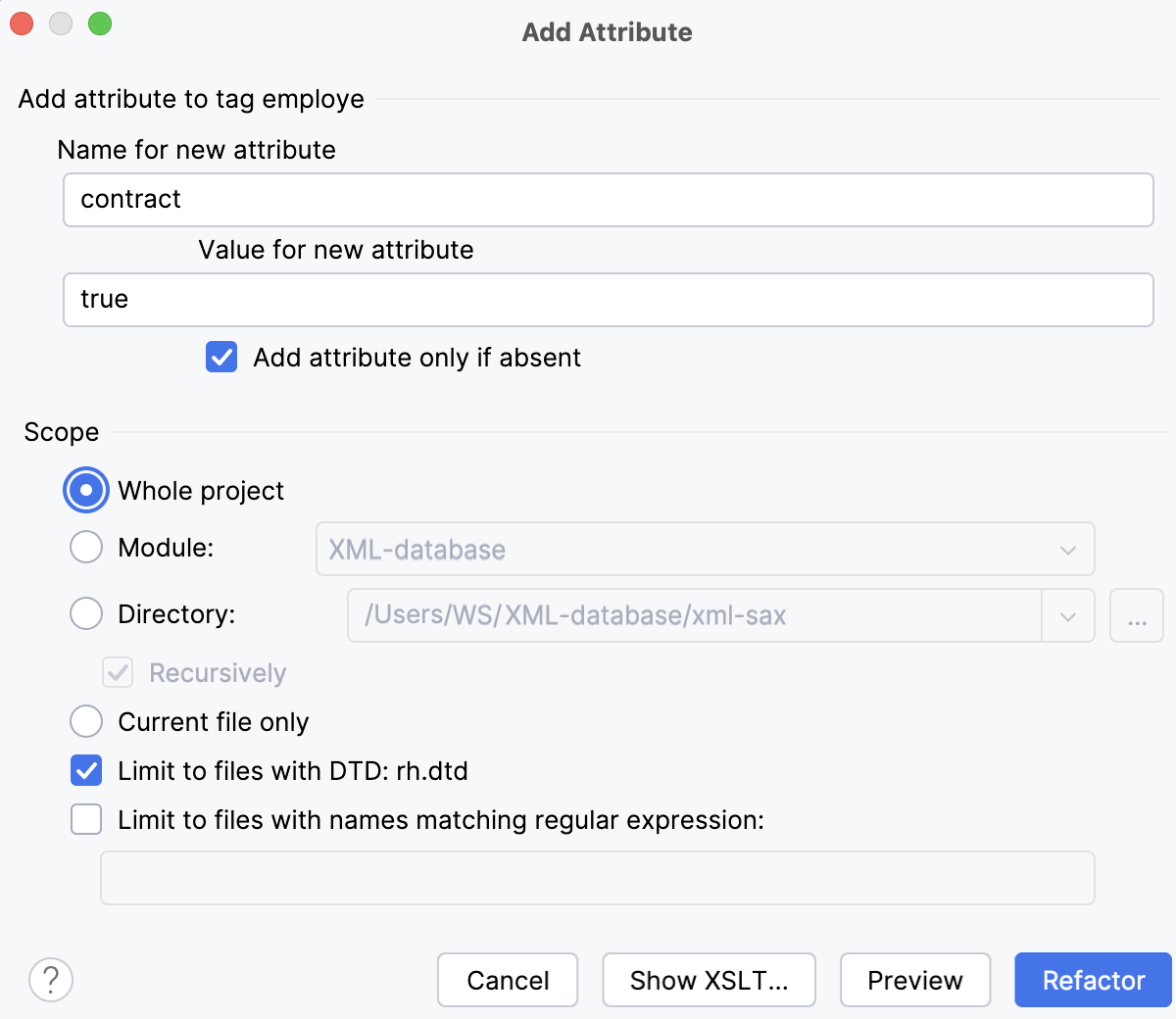The image size is (1176, 1019).
Task: Open the xml-sax directory chooser dropdown arrow
Action: point(1068,615)
